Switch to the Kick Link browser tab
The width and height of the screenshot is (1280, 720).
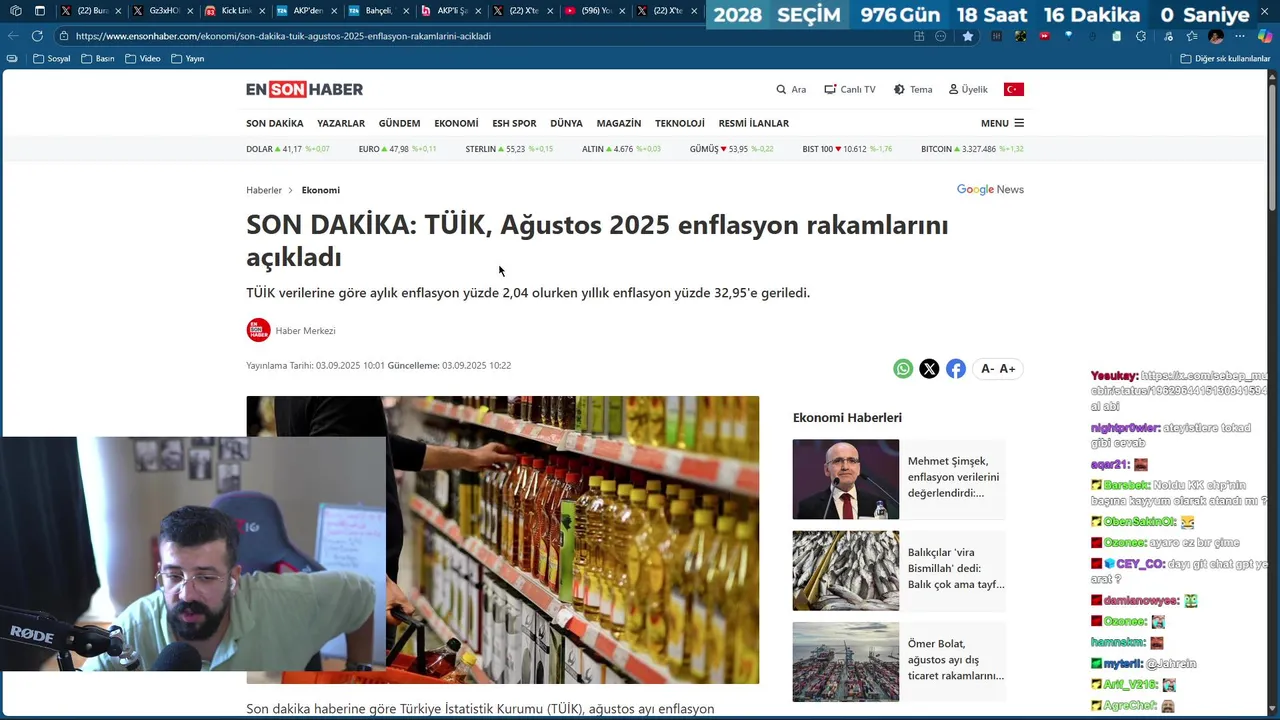(235, 11)
